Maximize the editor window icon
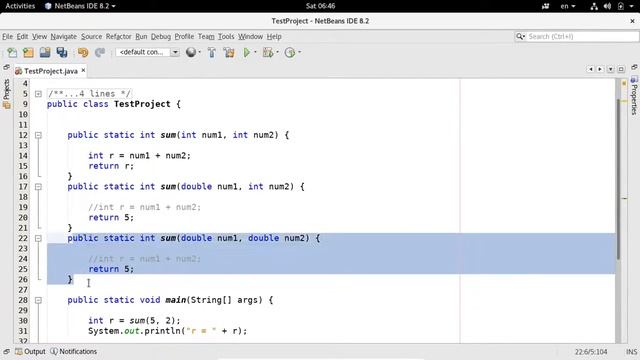This screenshot has width=640, height=360. [621, 69]
